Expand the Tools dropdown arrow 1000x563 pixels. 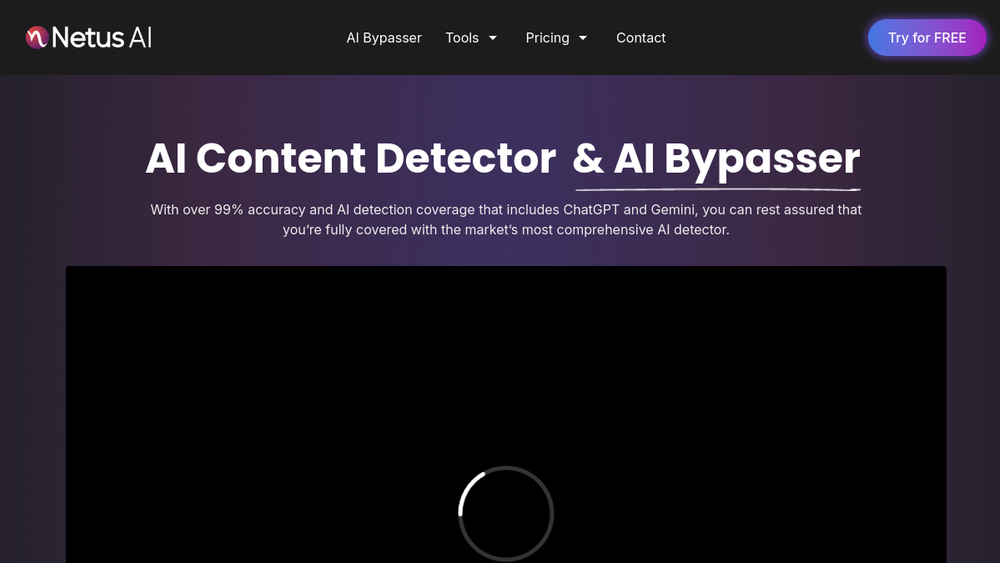point(492,38)
